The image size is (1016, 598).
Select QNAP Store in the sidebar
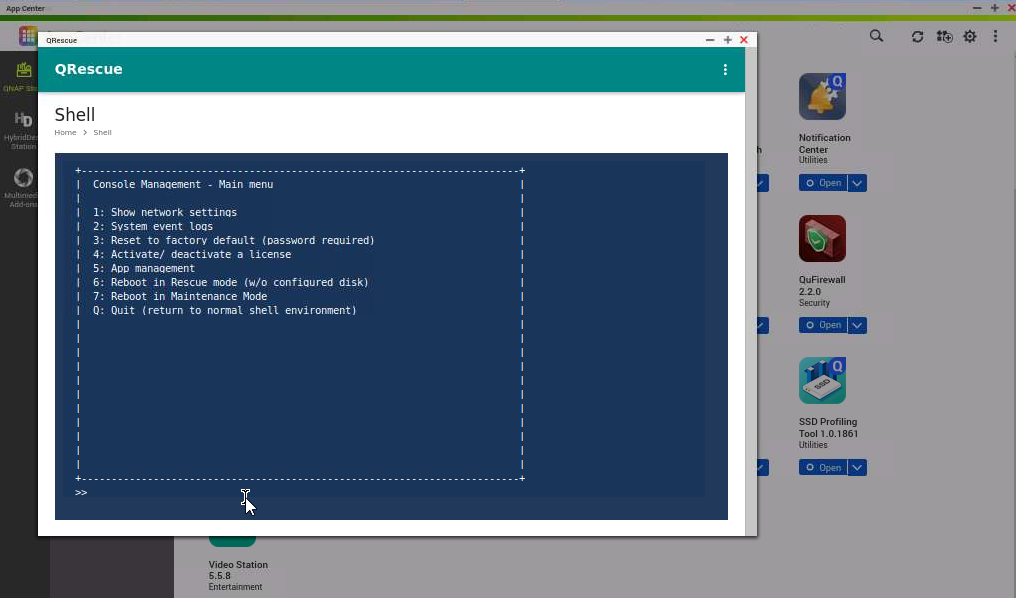[x=23, y=76]
